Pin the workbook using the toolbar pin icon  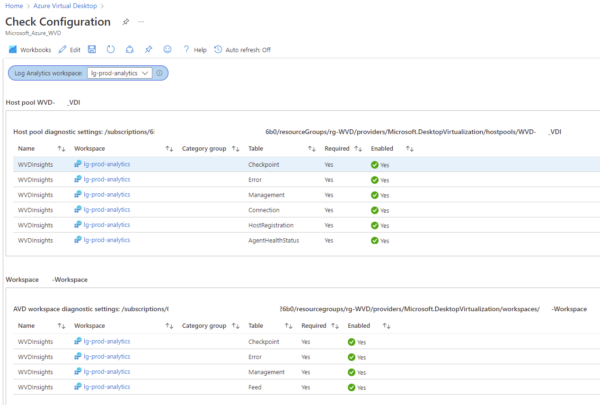tap(148, 49)
